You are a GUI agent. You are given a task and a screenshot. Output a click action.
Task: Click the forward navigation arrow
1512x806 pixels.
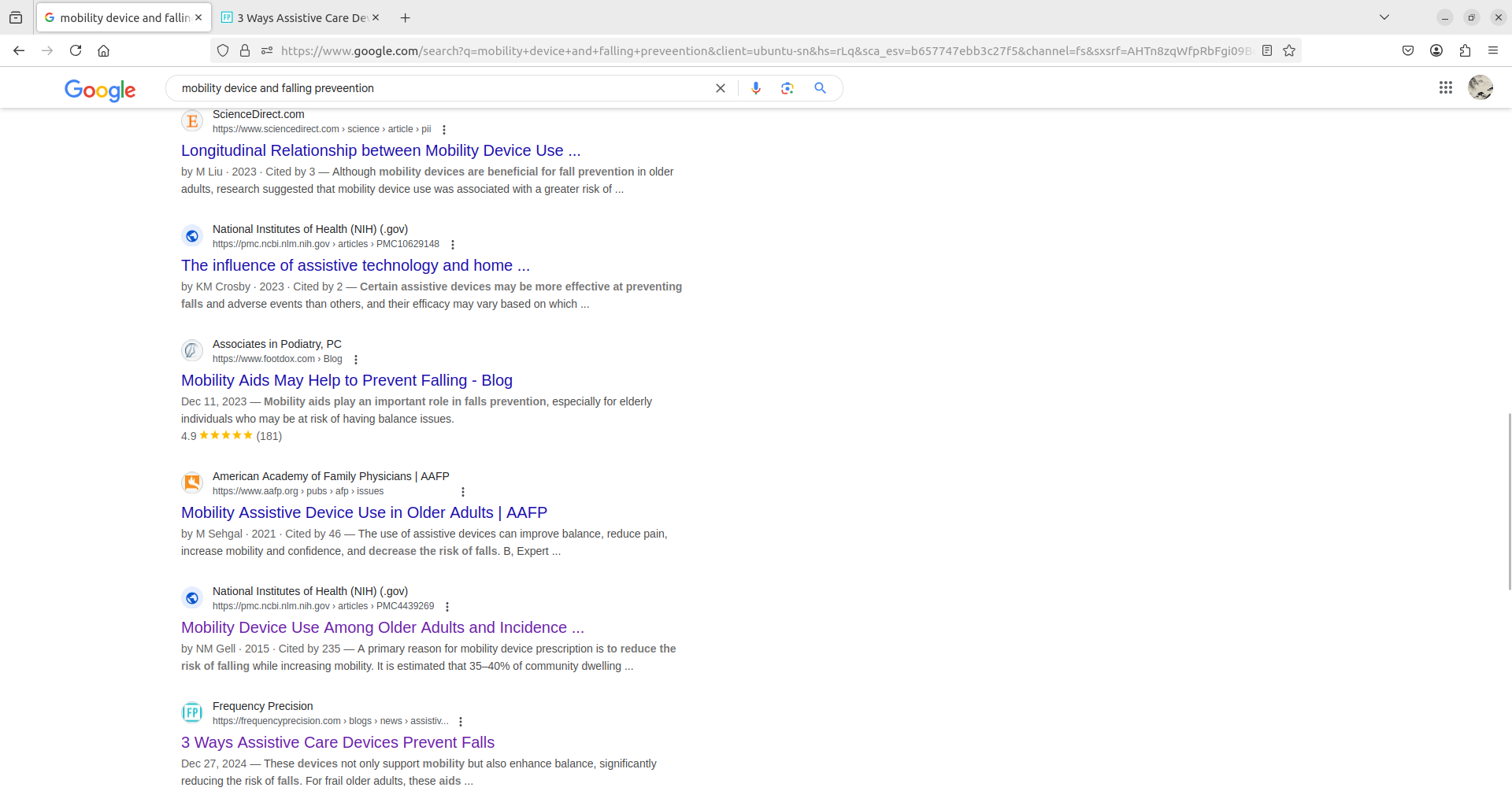point(47,50)
